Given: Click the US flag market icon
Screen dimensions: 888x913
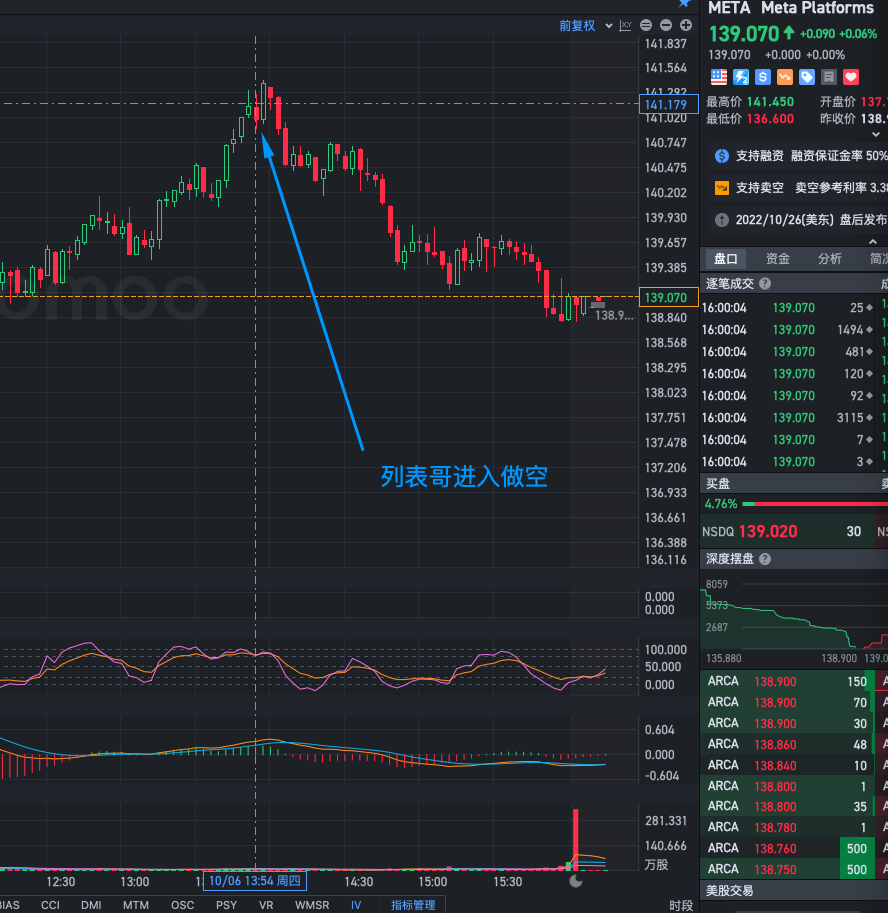Looking at the screenshot, I should 719,77.
